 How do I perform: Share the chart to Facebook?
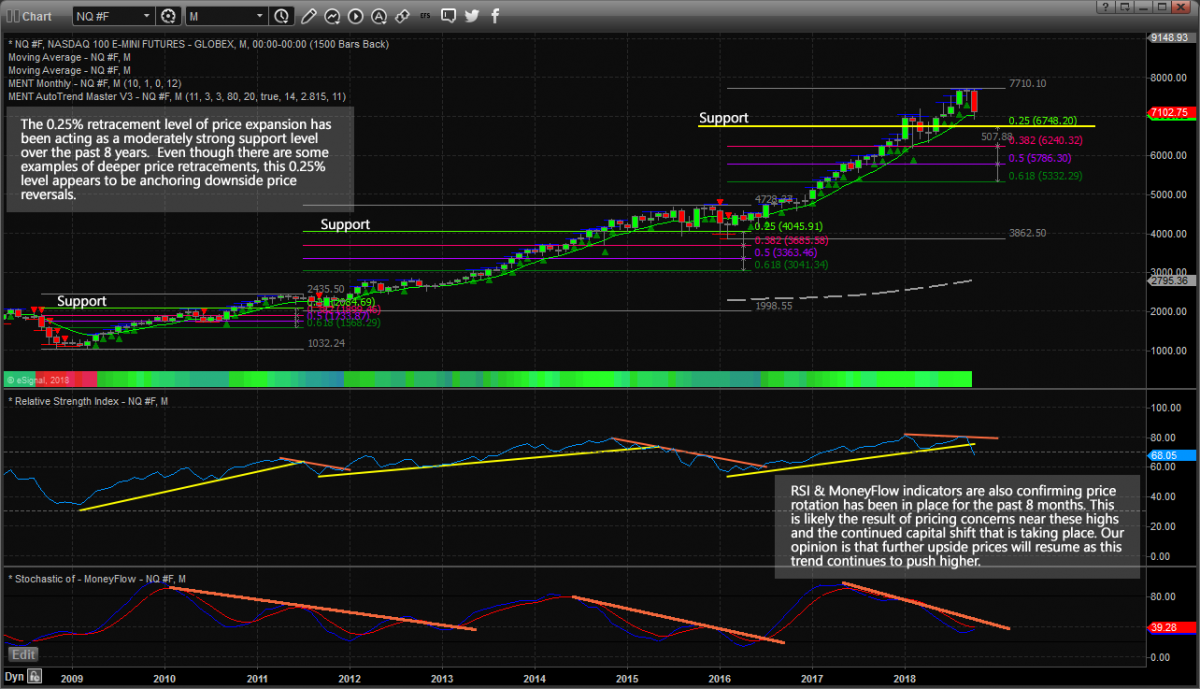(494, 16)
